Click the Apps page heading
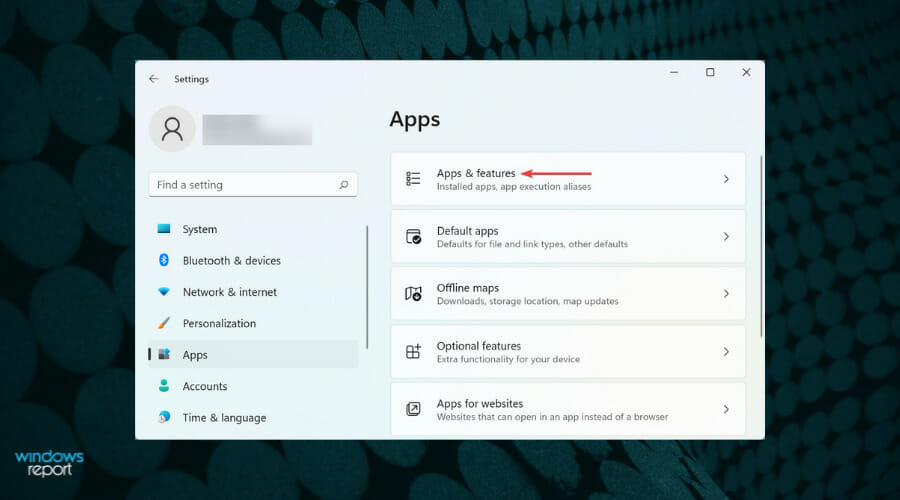Image resolution: width=900 pixels, height=500 pixels. (415, 120)
